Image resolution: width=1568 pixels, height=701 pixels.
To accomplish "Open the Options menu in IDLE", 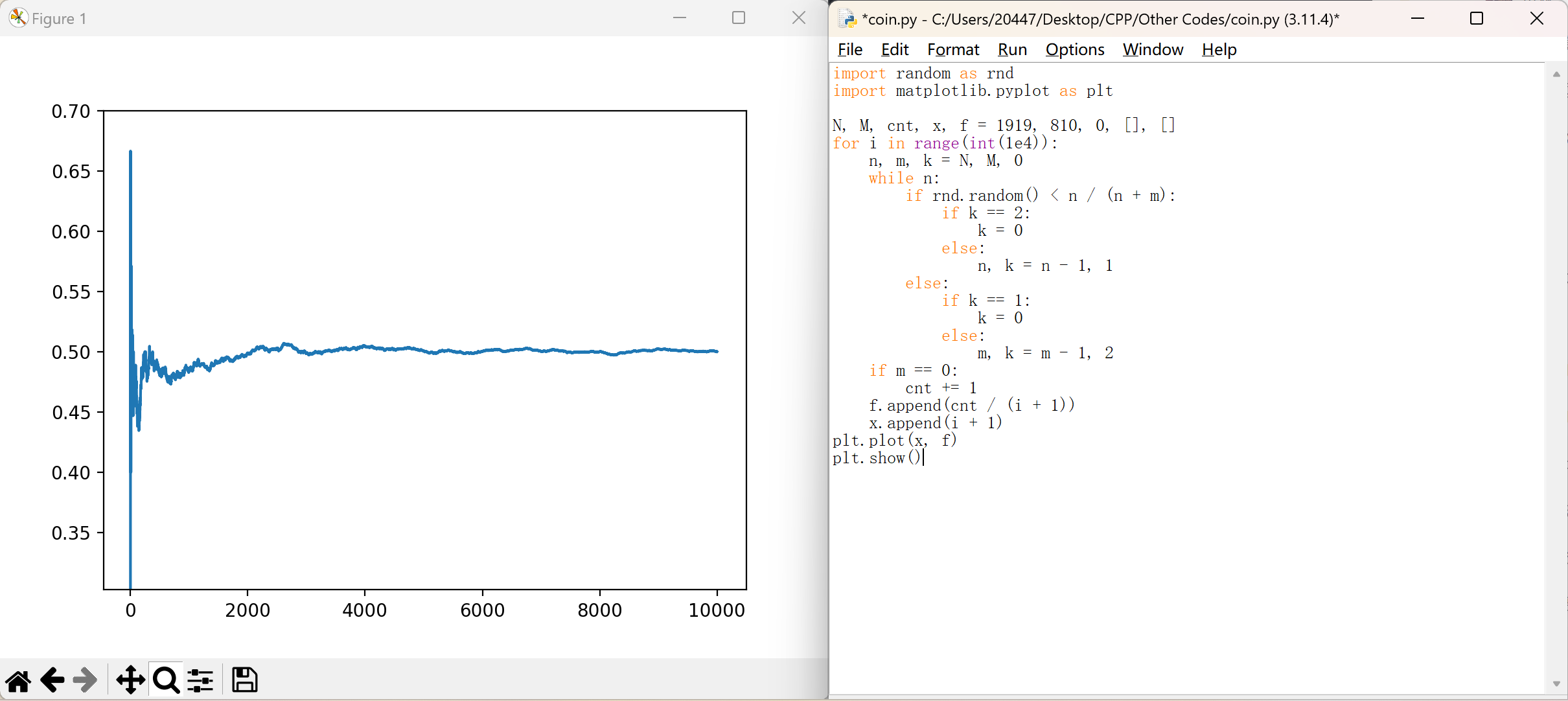I will (1075, 50).
